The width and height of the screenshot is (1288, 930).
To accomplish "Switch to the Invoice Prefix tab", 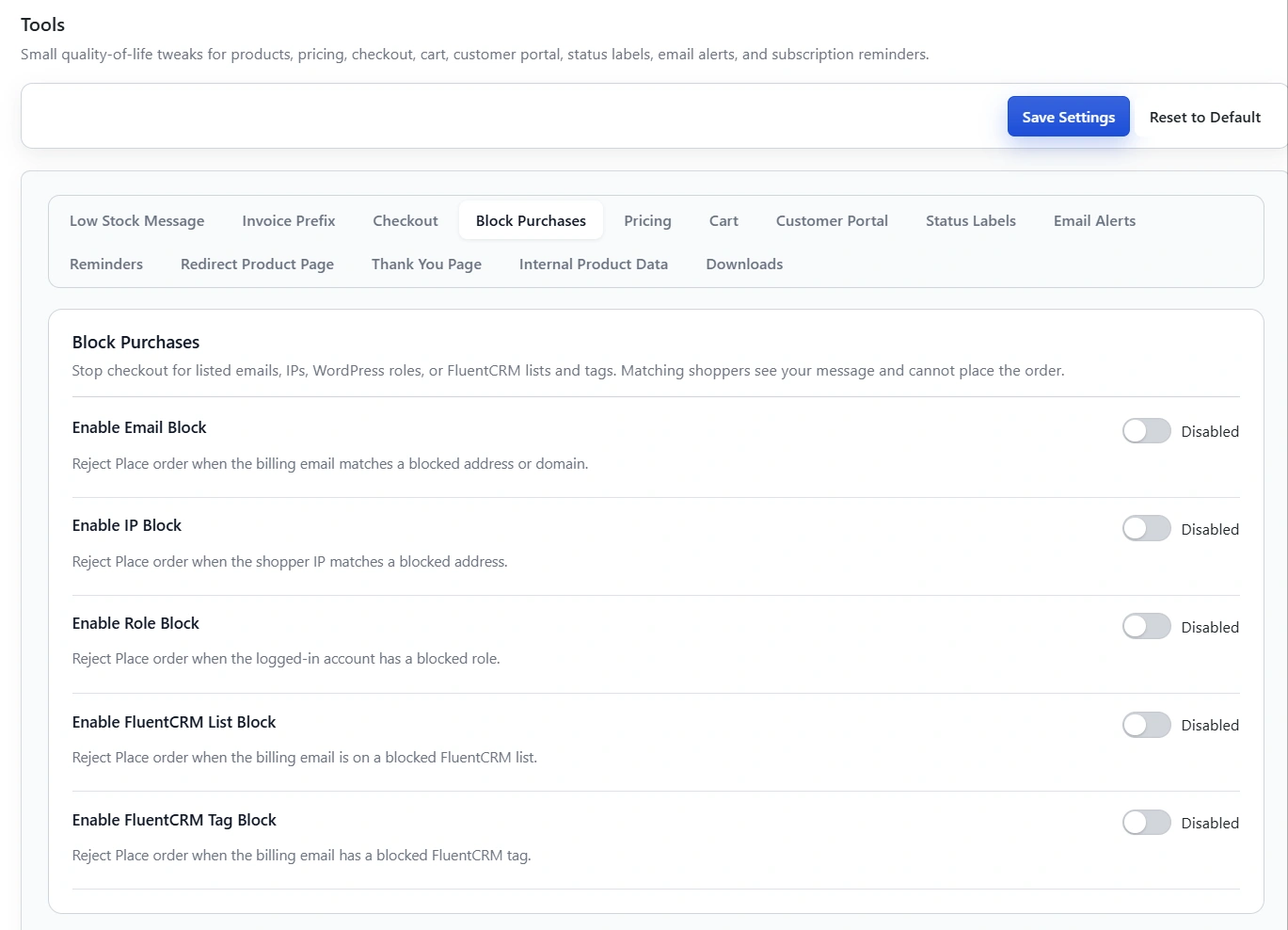I will (x=289, y=221).
